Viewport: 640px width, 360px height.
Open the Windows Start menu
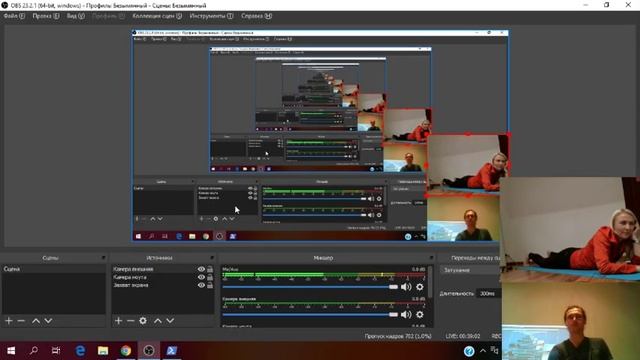tap(11, 351)
